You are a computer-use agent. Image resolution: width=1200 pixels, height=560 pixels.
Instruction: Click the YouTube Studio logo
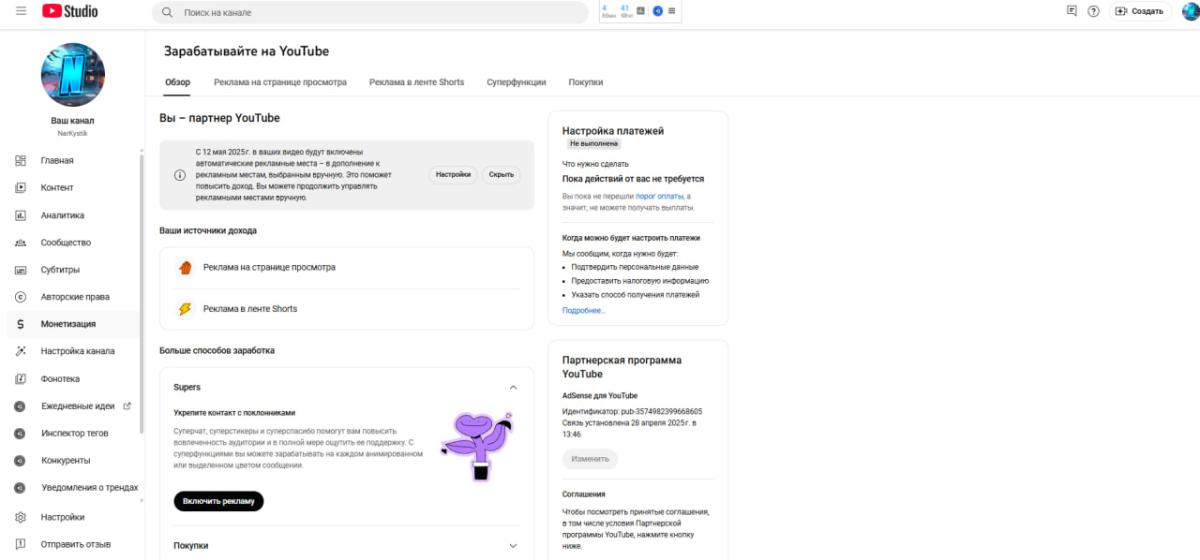[70, 11]
